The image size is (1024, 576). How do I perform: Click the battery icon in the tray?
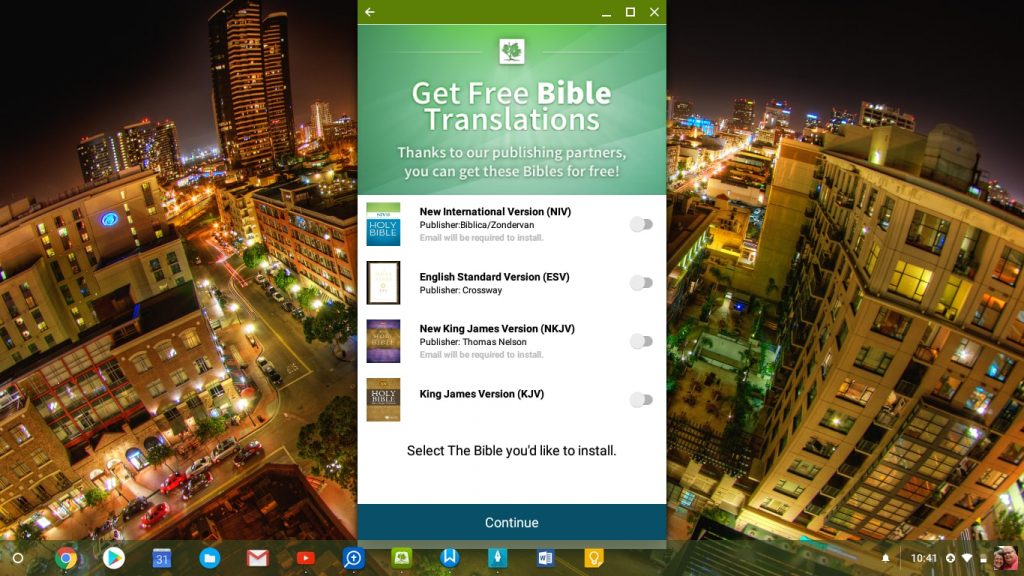[983, 558]
